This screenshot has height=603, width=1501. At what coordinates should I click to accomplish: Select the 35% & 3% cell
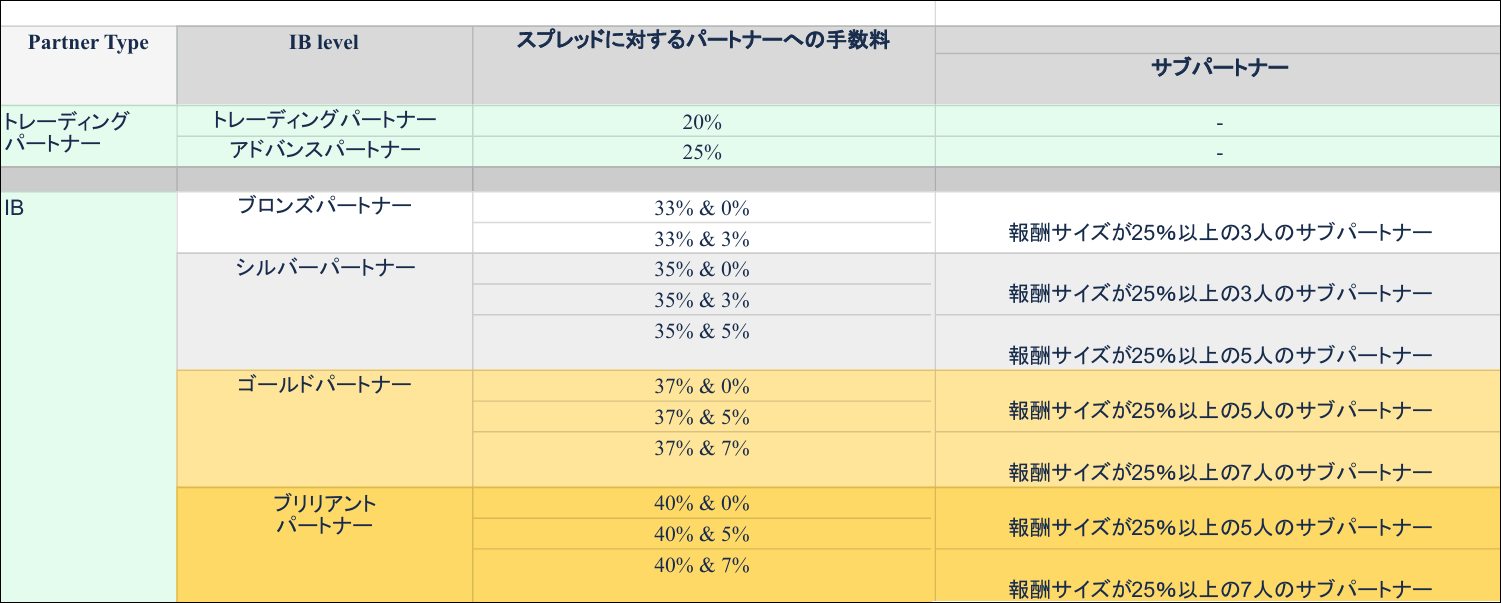pyautogui.click(x=702, y=300)
